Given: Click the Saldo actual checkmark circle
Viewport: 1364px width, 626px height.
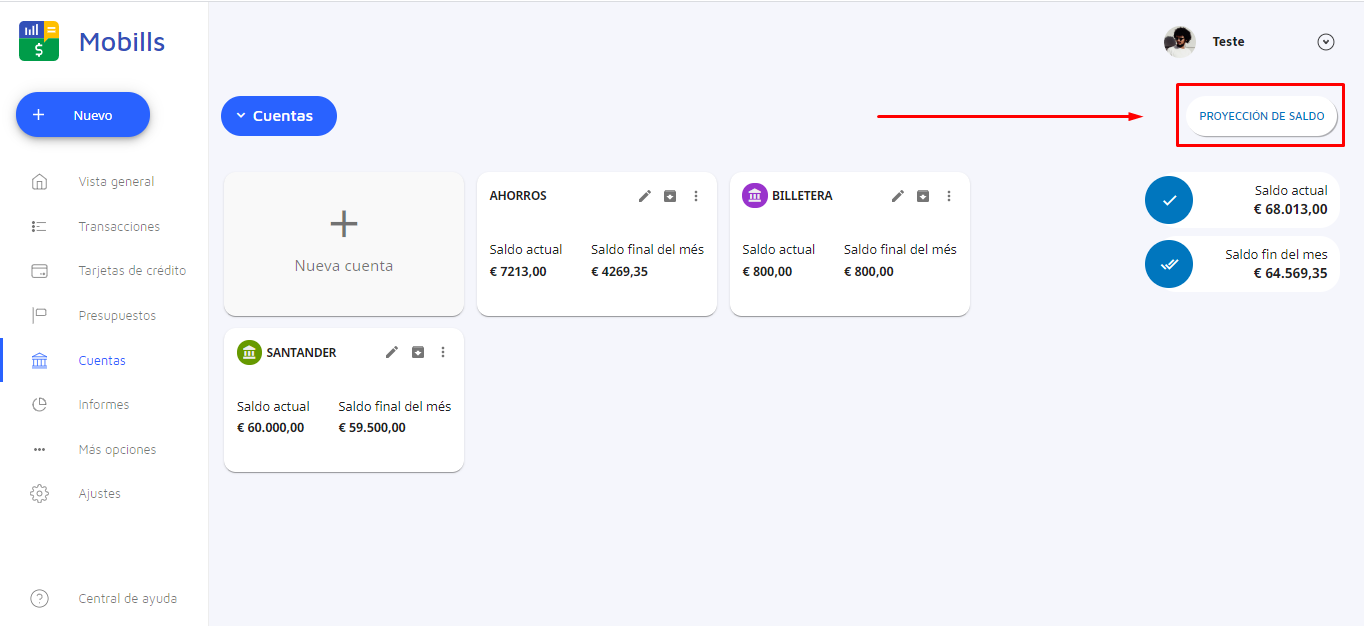Looking at the screenshot, I should tap(1169, 200).
